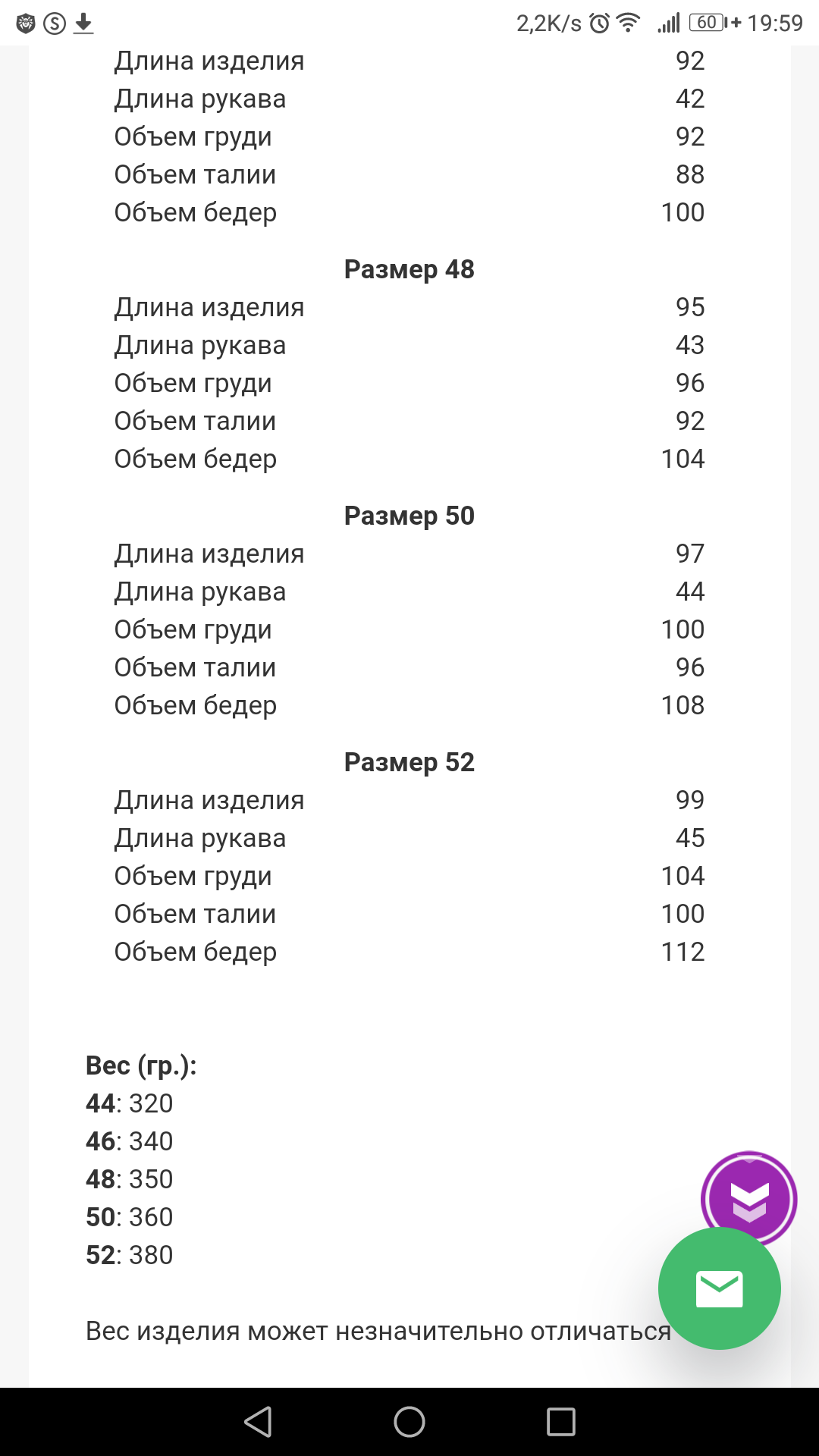The width and height of the screenshot is (819, 1456).
Task: Tap the "52: 380" weight line
Action: pyautogui.click(x=130, y=1255)
